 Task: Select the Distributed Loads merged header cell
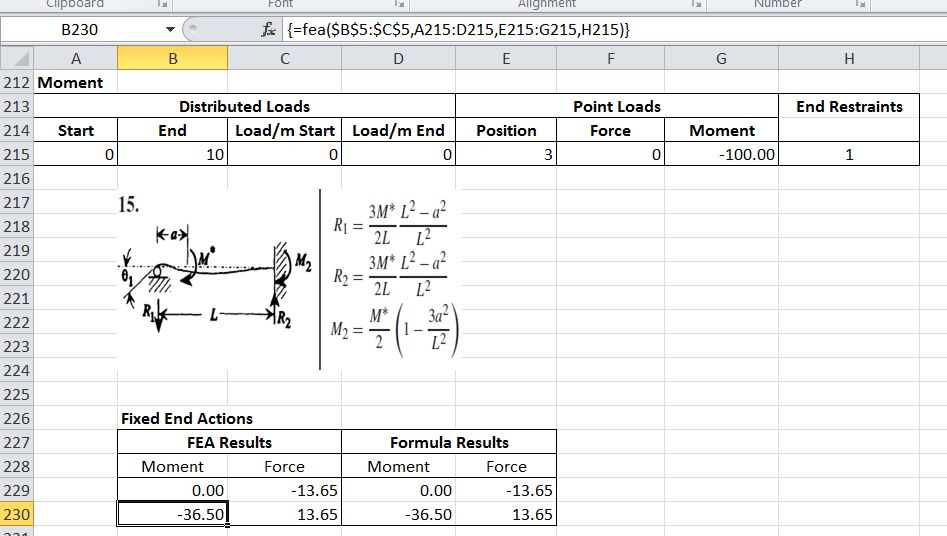click(244, 106)
